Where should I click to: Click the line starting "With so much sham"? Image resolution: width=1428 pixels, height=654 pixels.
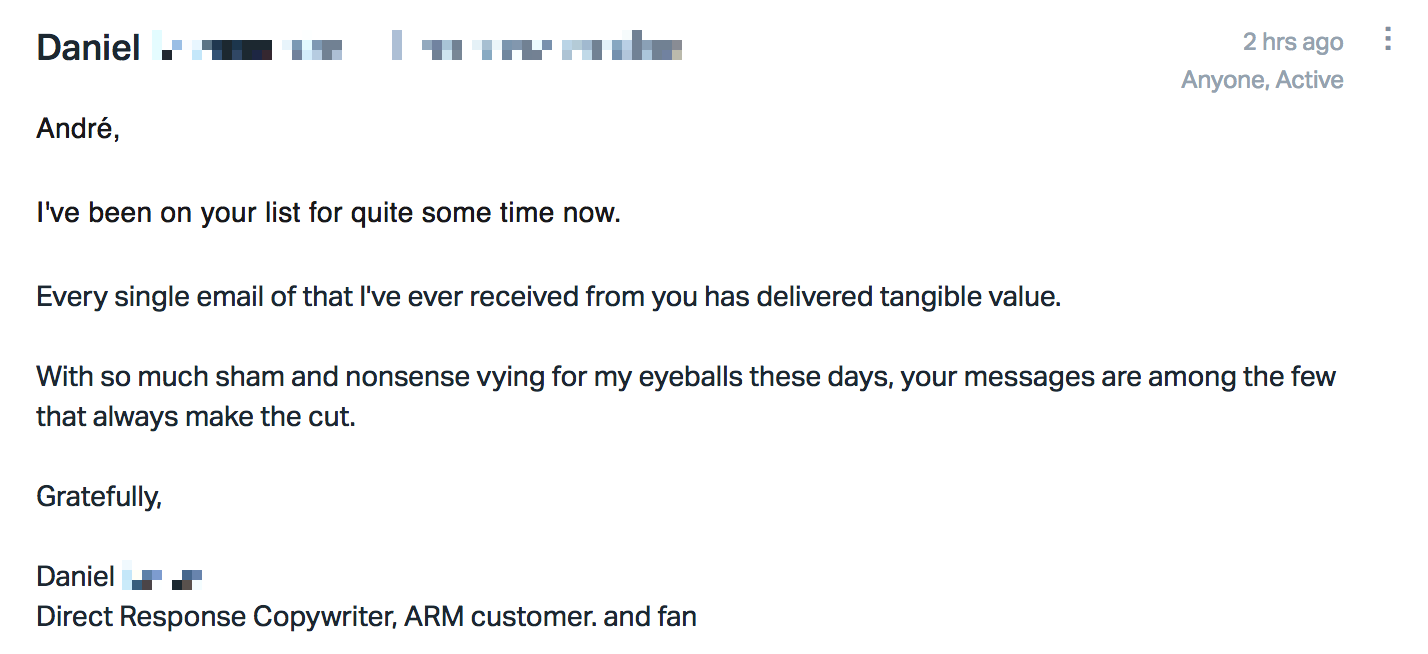686,378
